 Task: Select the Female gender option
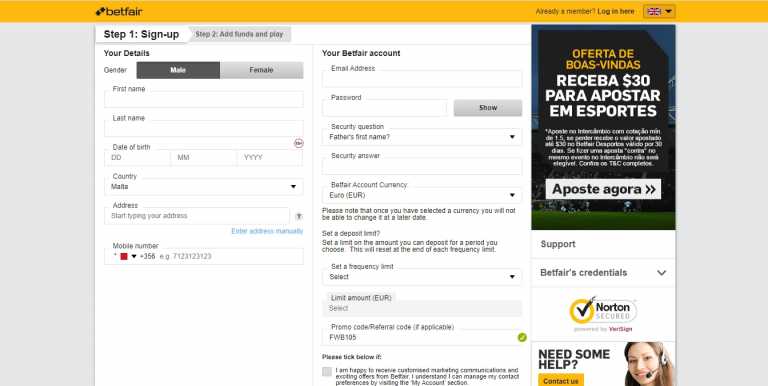coord(262,70)
